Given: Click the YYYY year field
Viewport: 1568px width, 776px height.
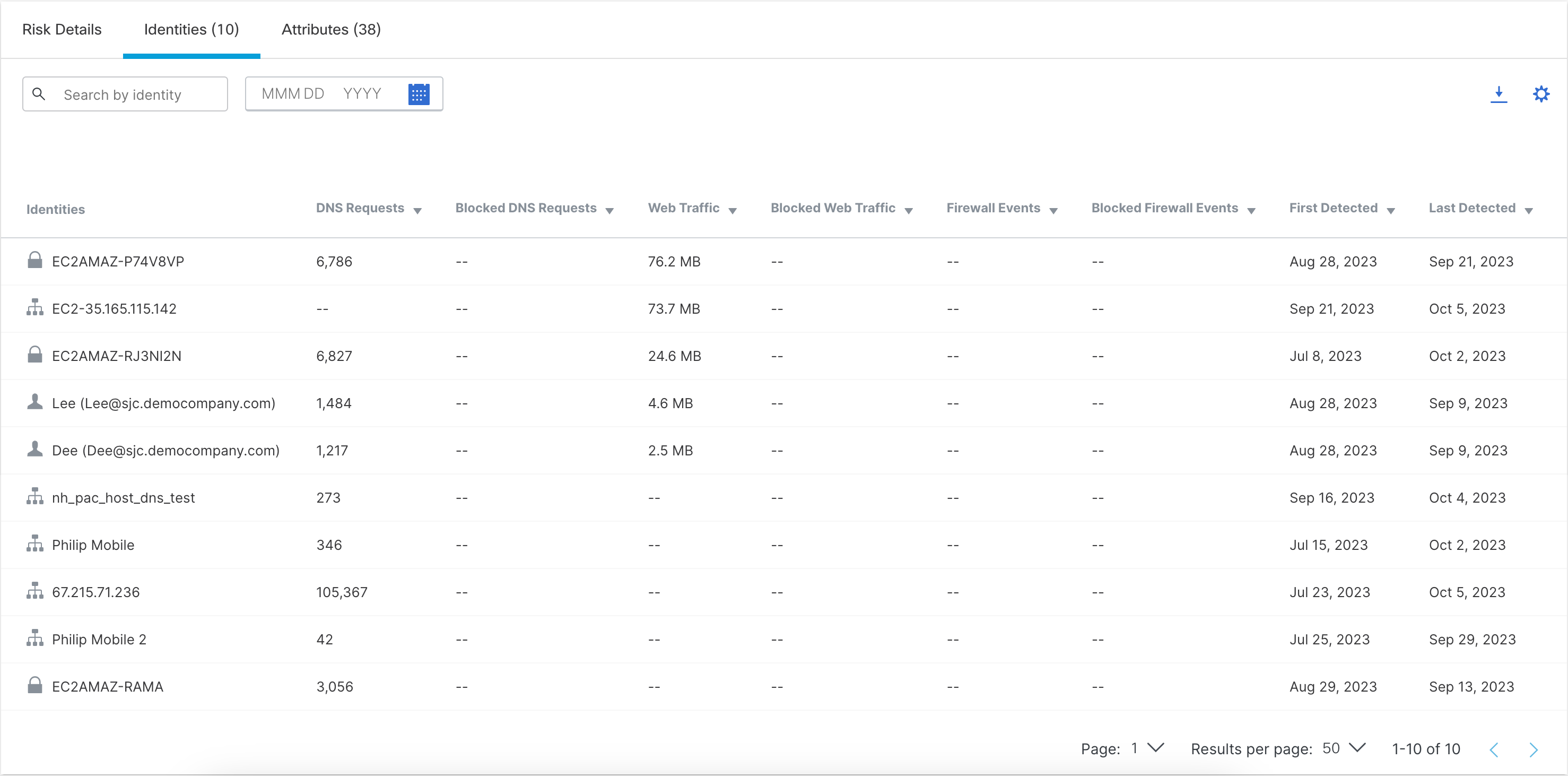Looking at the screenshot, I should pos(362,94).
